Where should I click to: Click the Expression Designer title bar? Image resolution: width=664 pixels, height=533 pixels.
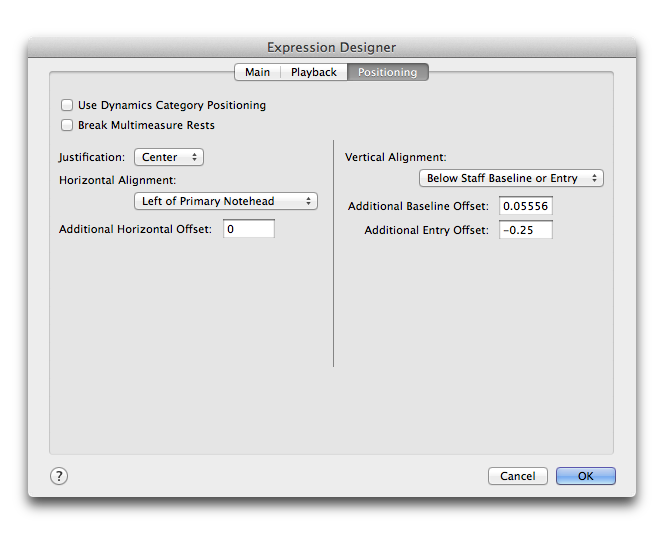(332, 47)
